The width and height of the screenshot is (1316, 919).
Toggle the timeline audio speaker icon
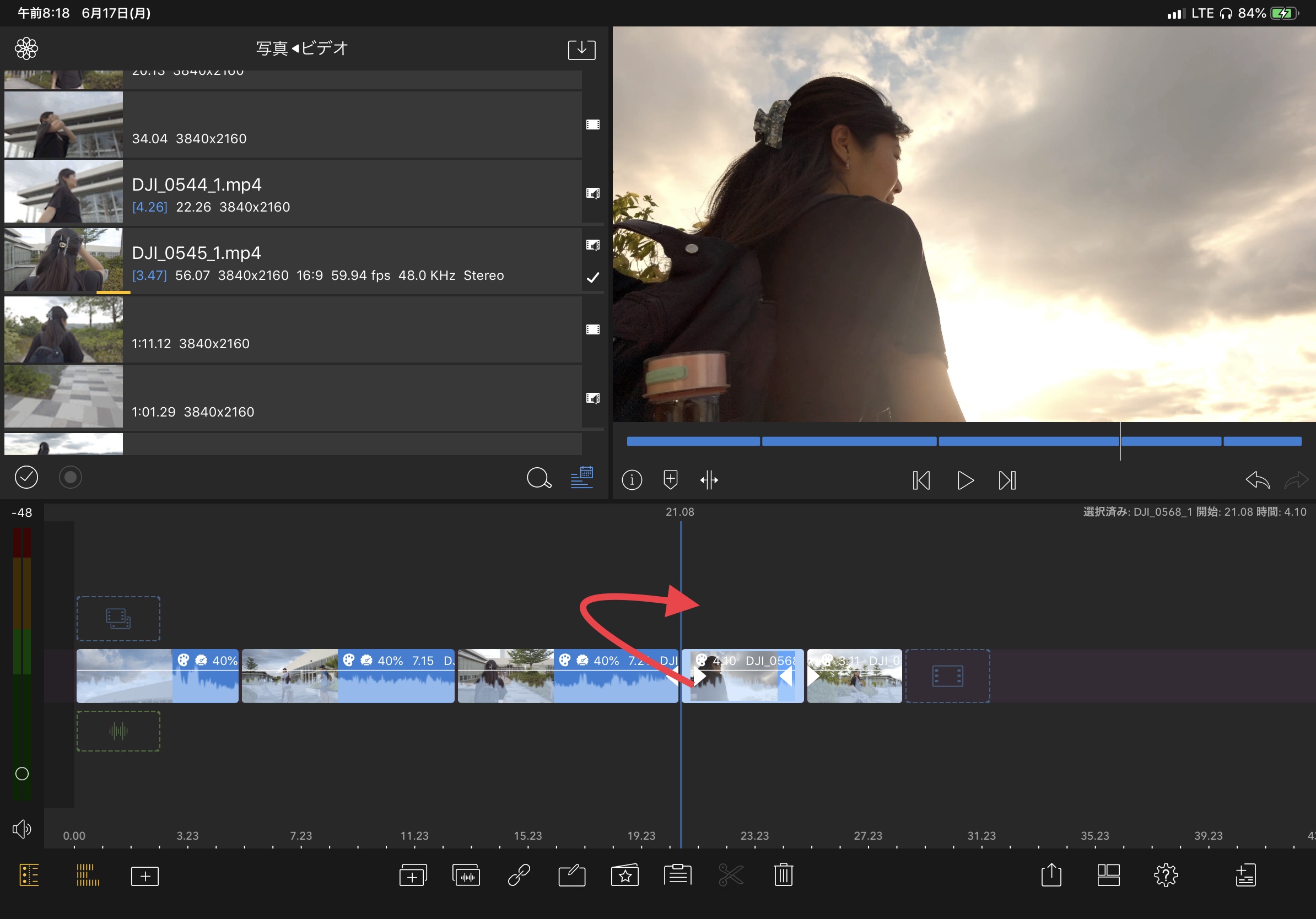[x=22, y=829]
